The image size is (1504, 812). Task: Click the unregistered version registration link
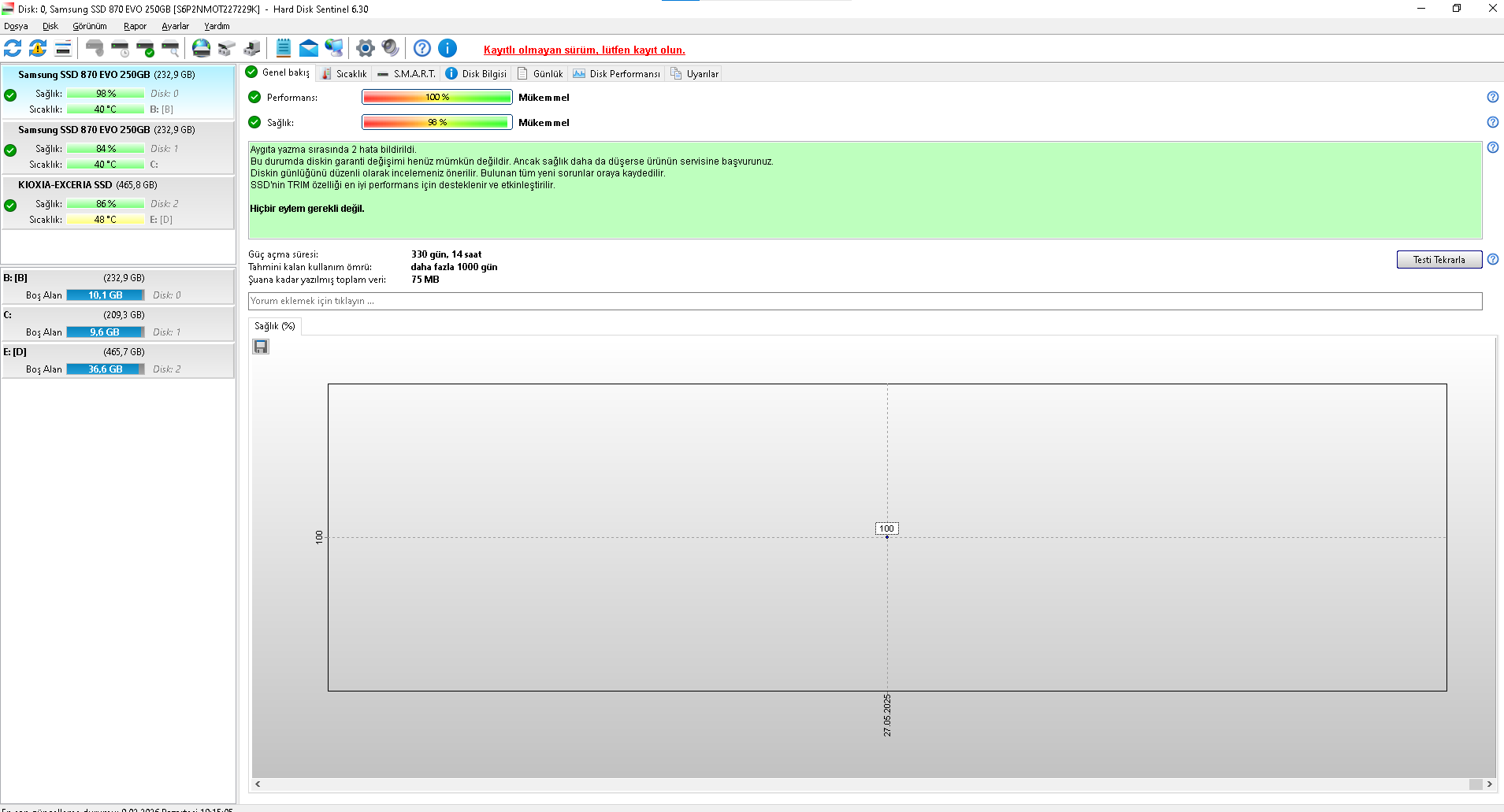pos(584,50)
